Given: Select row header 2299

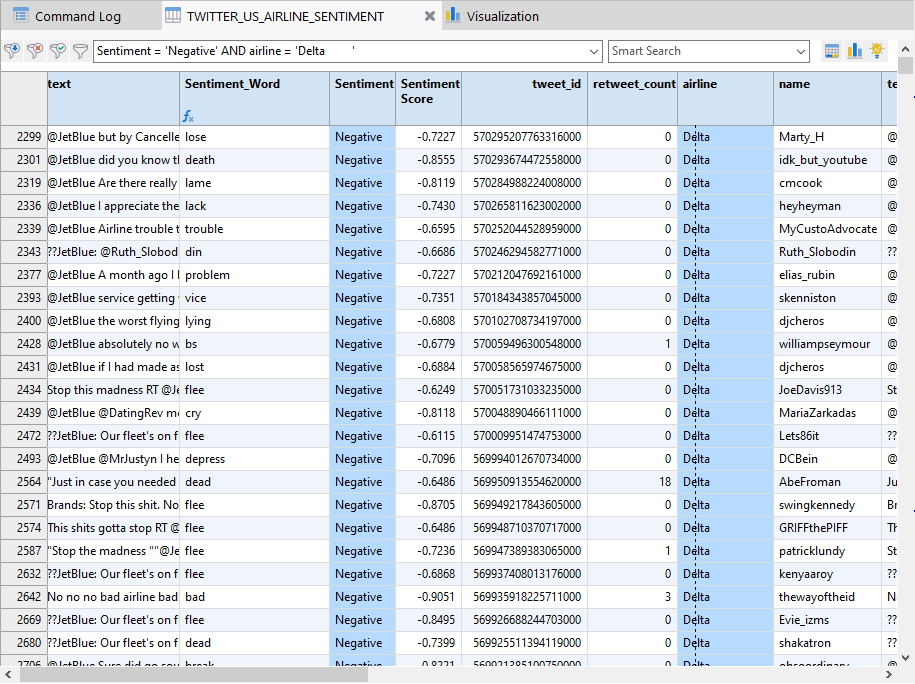Looking at the screenshot, I should pos(24,137).
